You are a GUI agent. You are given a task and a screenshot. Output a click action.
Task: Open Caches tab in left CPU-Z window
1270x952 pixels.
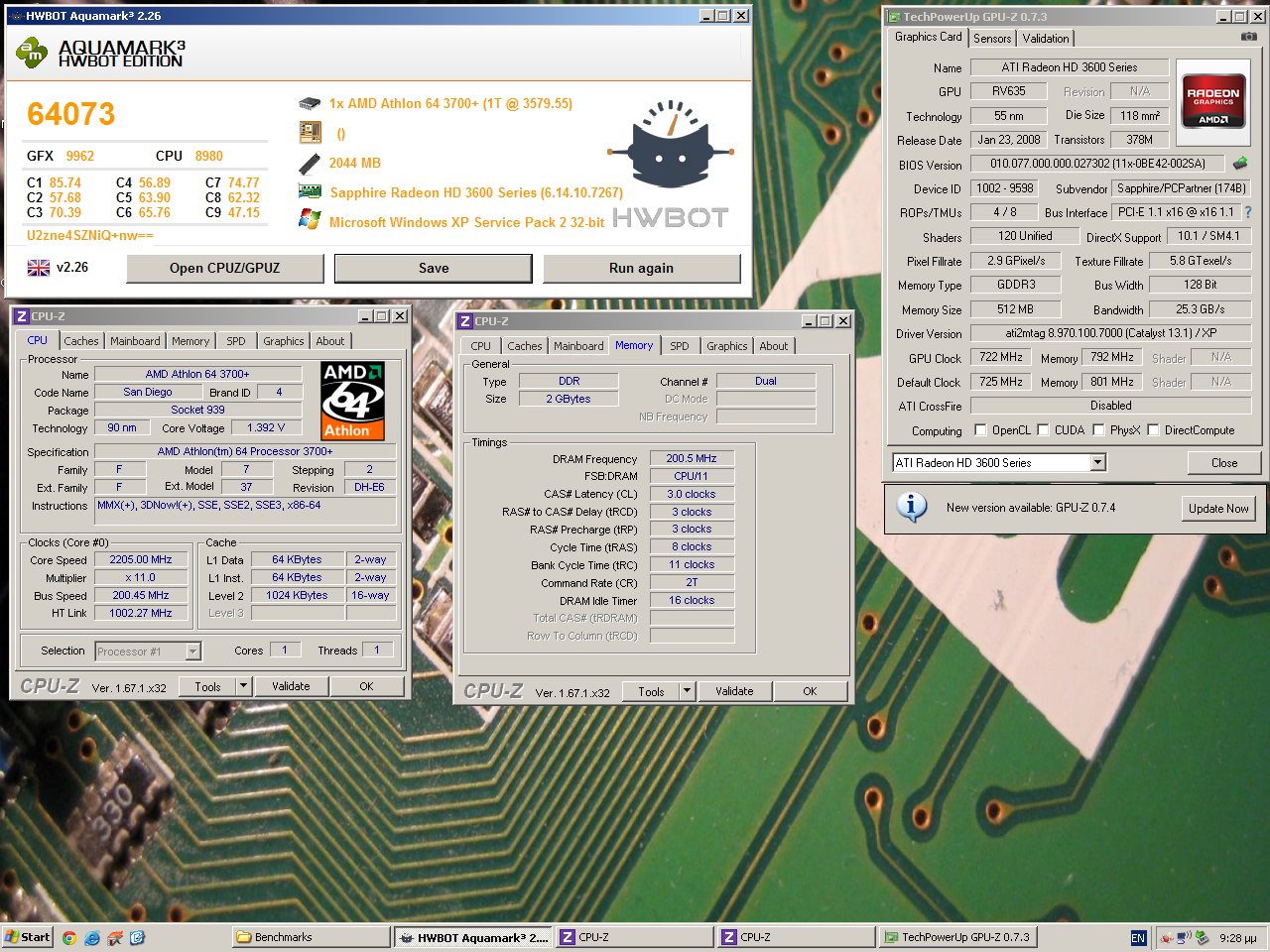pos(81,341)
